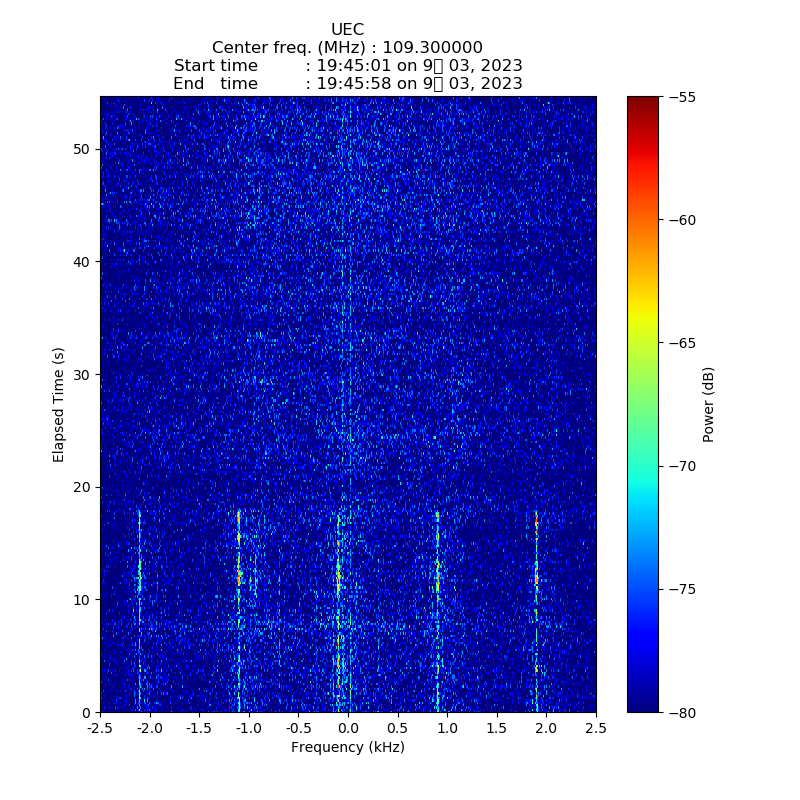The image size is (800, 800).
Task: Click the 0.0 frequency tick label
Action: pyautogui.click(x=347, y=729)
